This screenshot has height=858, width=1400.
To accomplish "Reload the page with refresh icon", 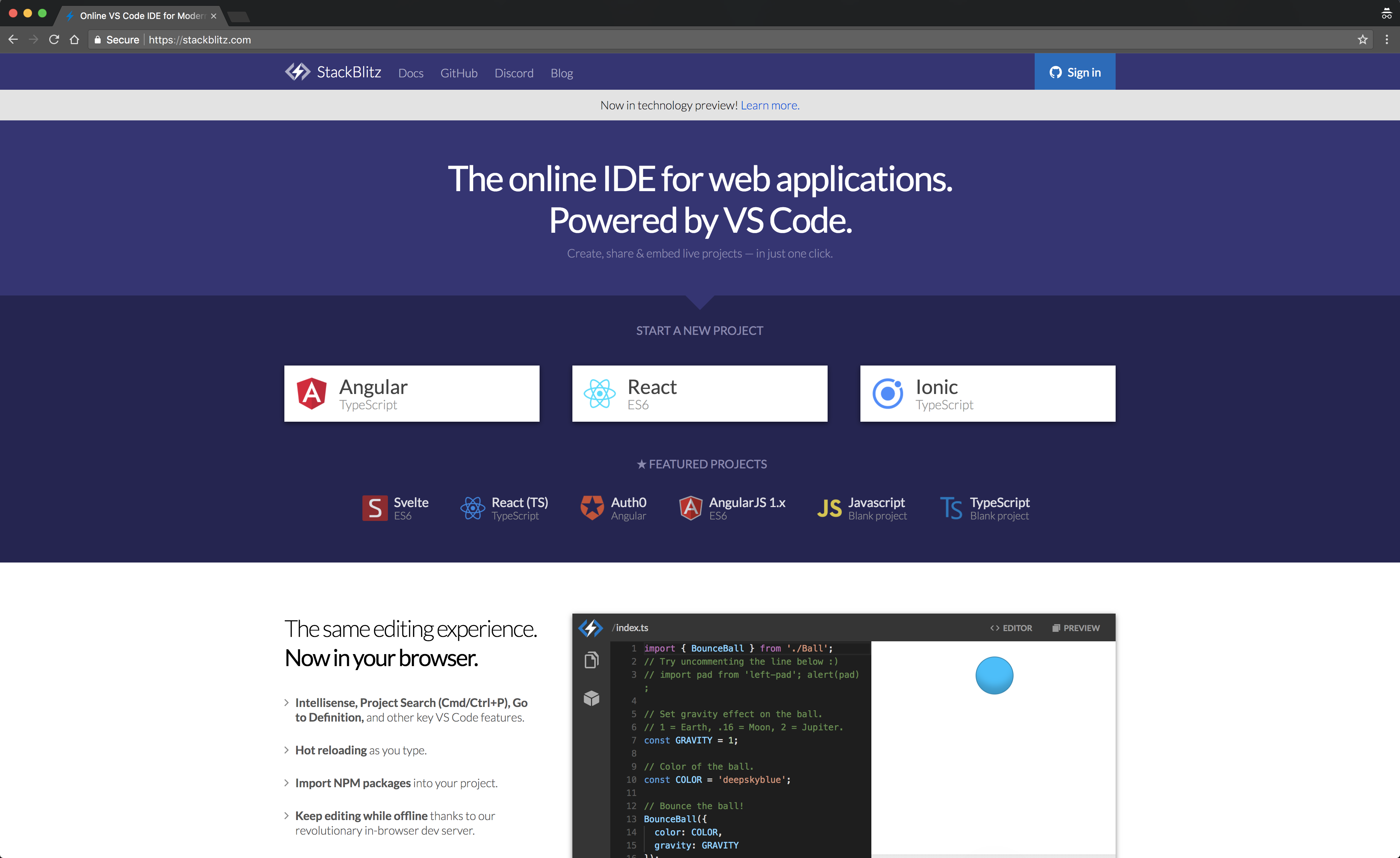I will click(x=54, y=39).
